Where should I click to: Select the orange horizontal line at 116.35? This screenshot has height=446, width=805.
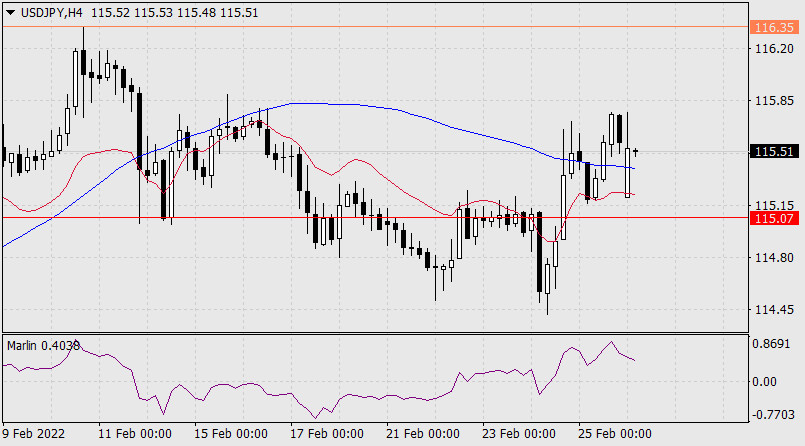pos(375,27)
